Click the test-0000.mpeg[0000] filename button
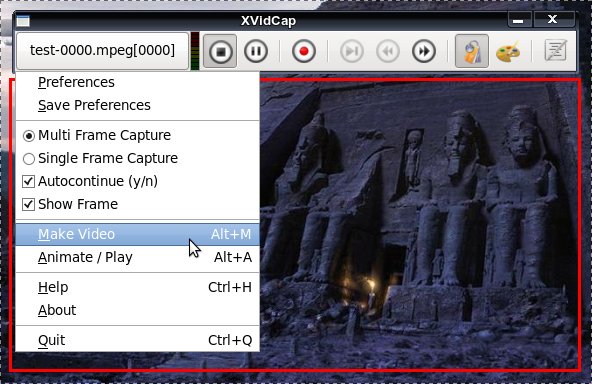 (x=102, y=51)
